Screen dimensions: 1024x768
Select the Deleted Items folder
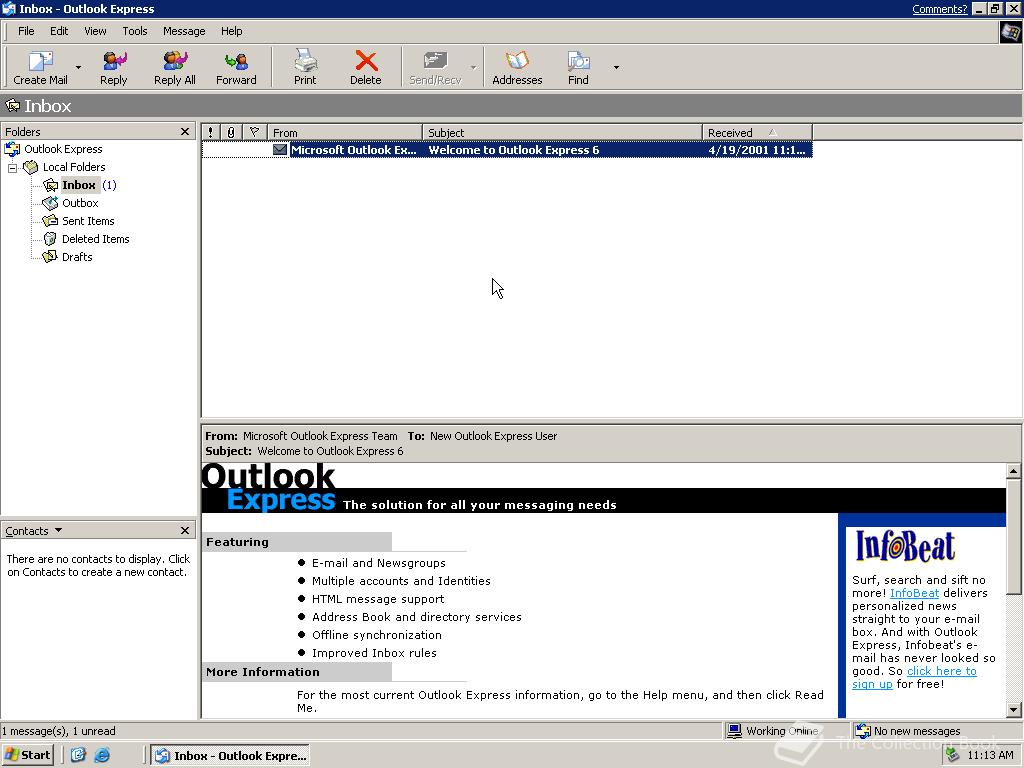(x=95, y=239)
